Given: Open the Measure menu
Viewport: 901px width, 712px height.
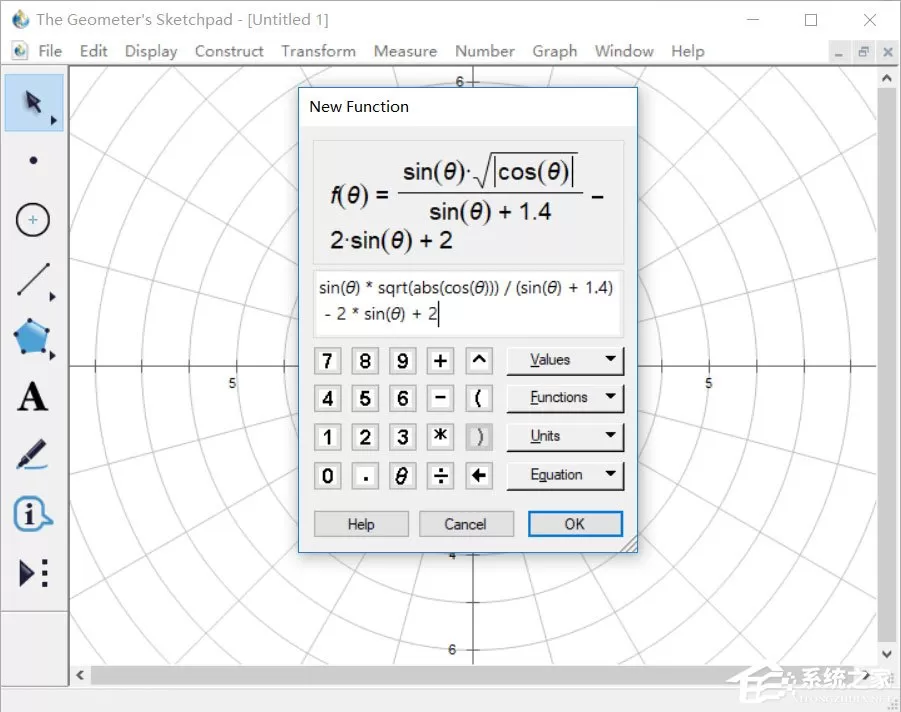Looking at the screenshot, I should point(405,51).
